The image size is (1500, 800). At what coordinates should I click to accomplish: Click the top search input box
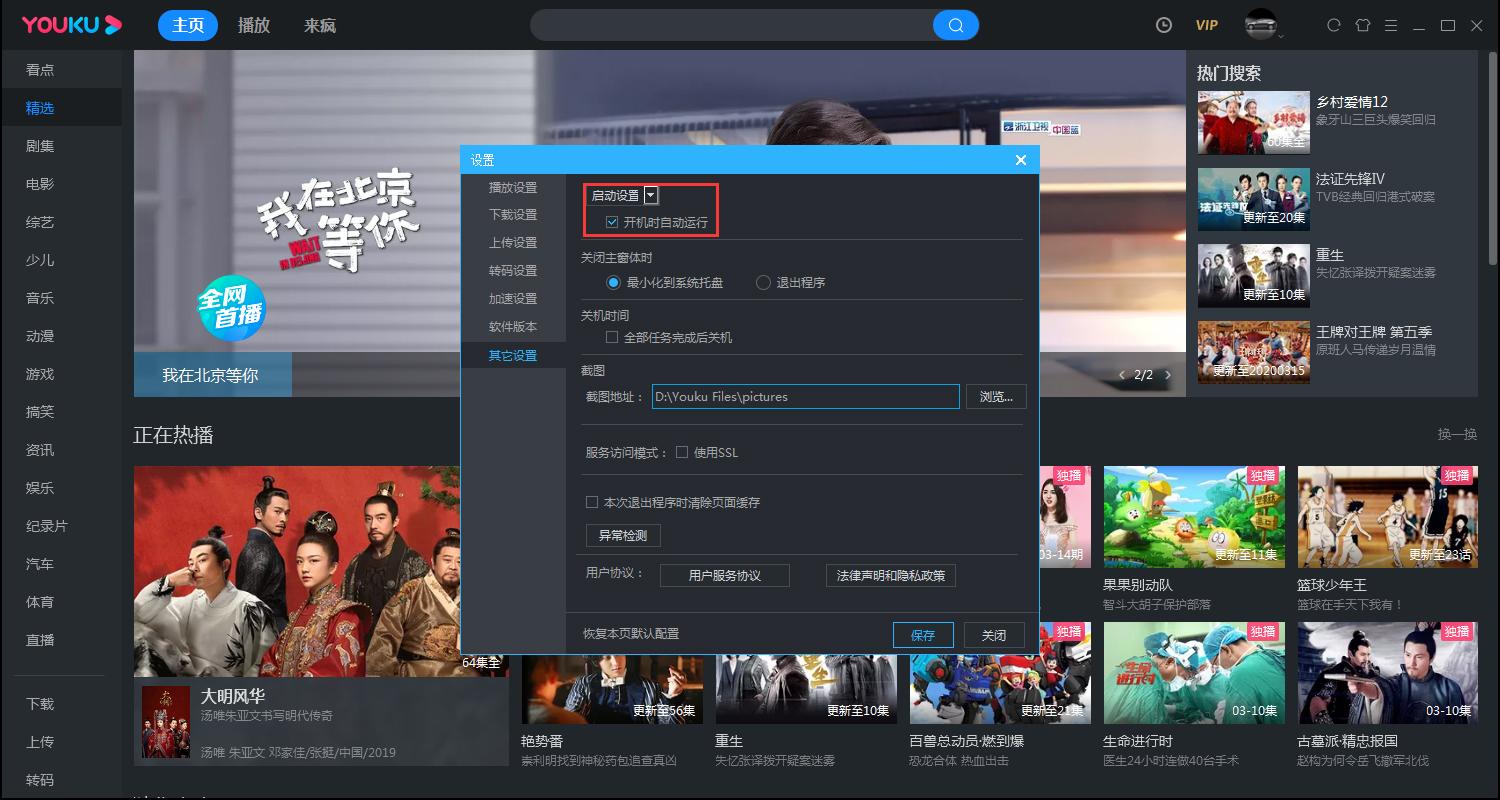[x=732, y=25]
